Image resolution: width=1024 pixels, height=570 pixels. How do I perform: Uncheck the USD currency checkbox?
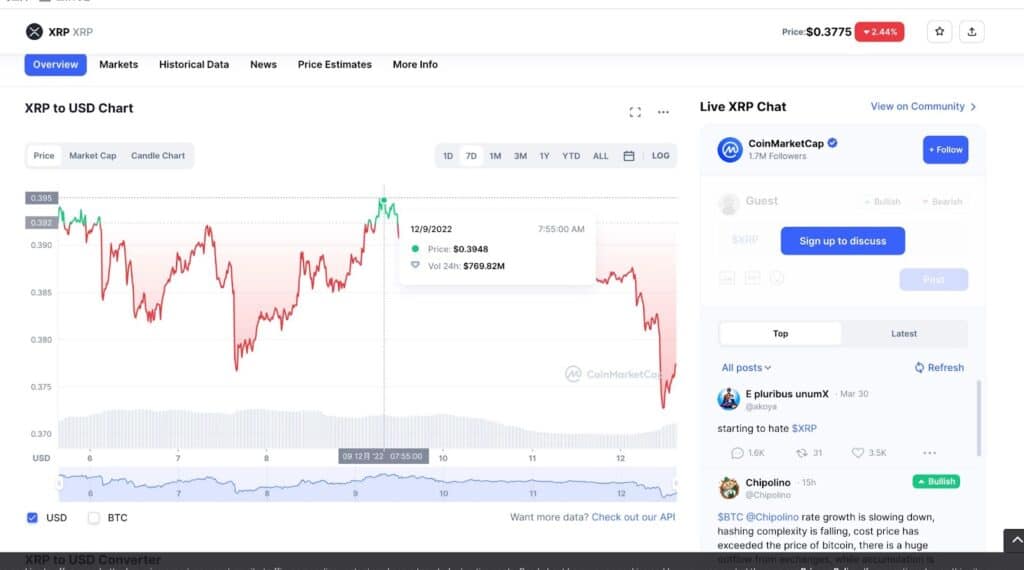32,518
